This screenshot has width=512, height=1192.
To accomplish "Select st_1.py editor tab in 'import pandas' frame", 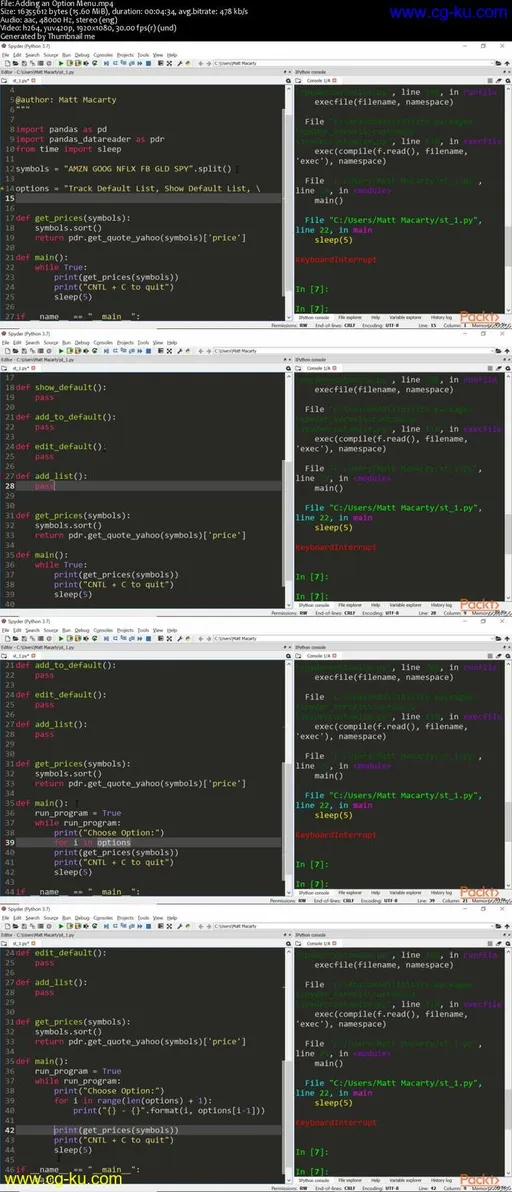I will 21,80.
